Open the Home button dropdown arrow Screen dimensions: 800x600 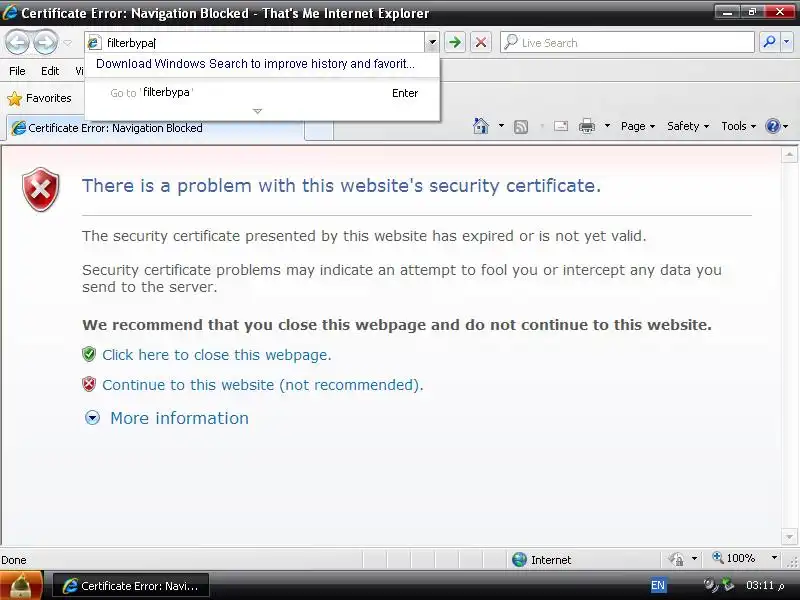tap(501, 126)
